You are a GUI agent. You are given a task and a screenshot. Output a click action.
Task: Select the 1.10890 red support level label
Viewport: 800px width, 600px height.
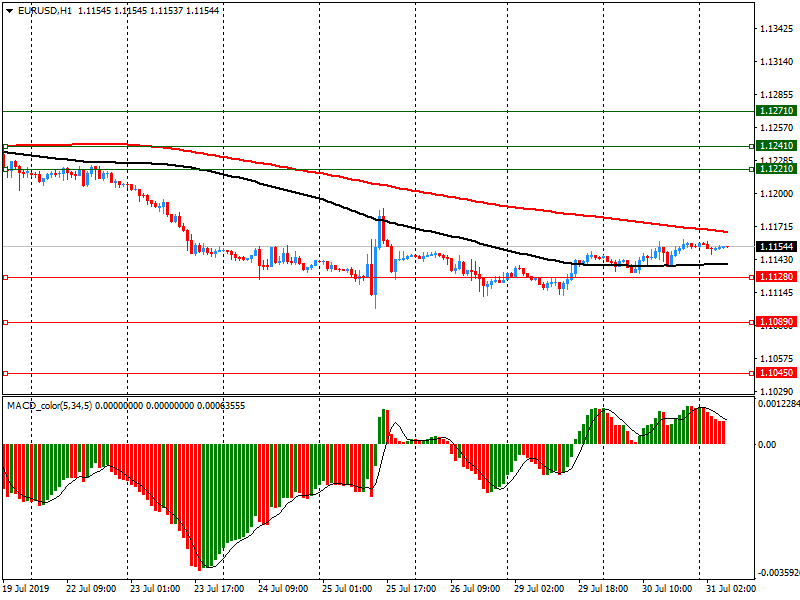point(776,322)
